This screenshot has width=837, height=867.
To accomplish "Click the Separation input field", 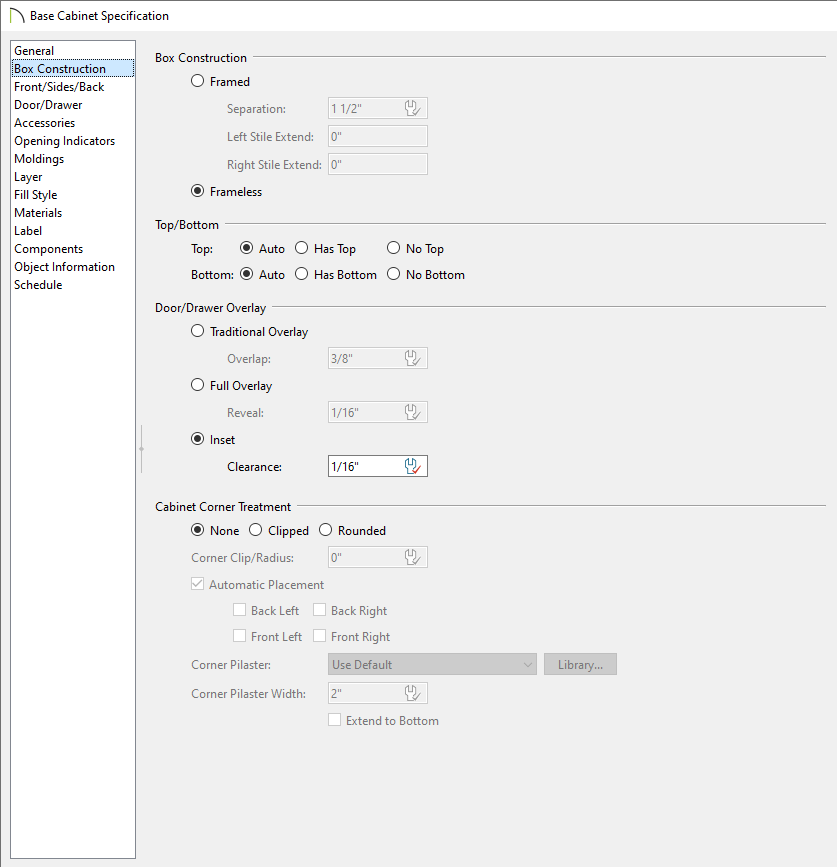I will click(x=378, y=108).
